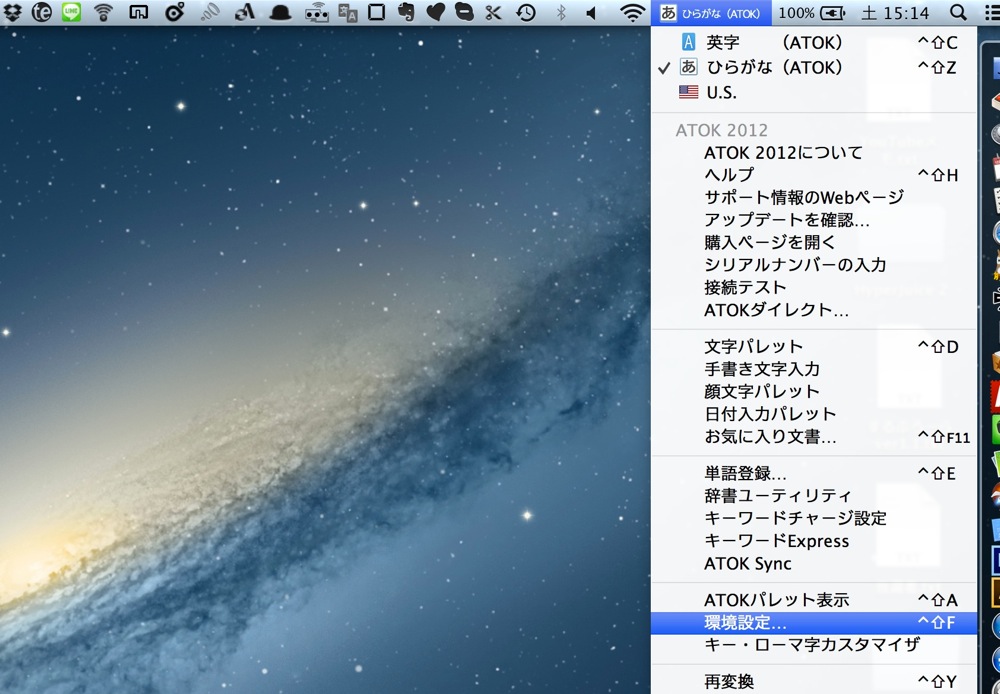
Task: Open the Time Machine clock icon
Action: tap(526, 12)
